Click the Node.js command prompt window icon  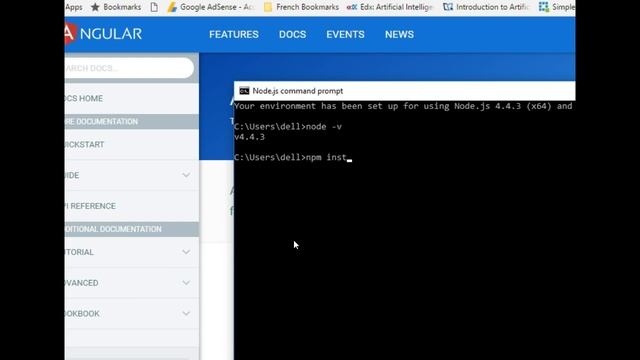(244, 91)
